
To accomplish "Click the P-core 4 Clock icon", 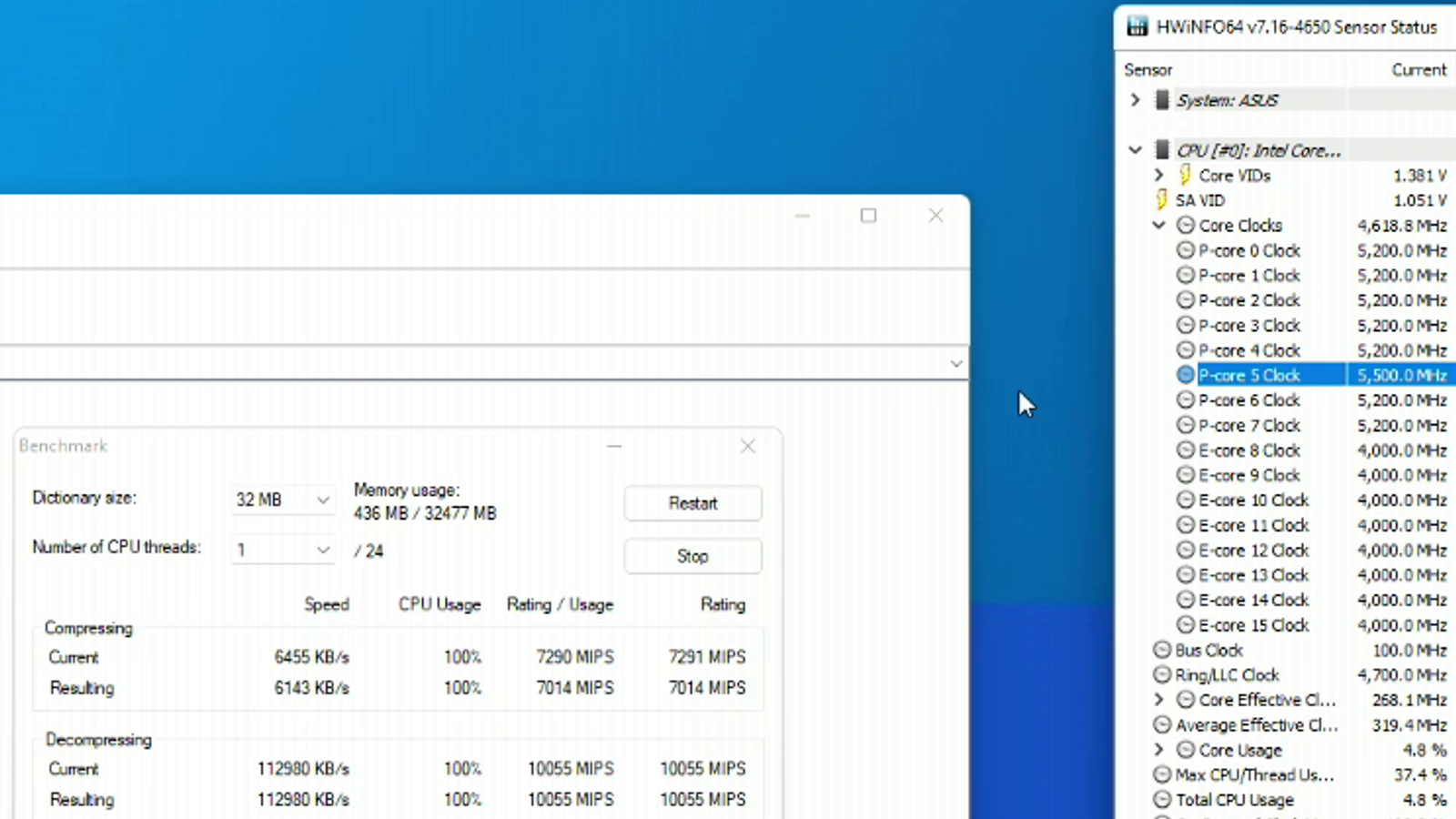I will point(1185,349).
